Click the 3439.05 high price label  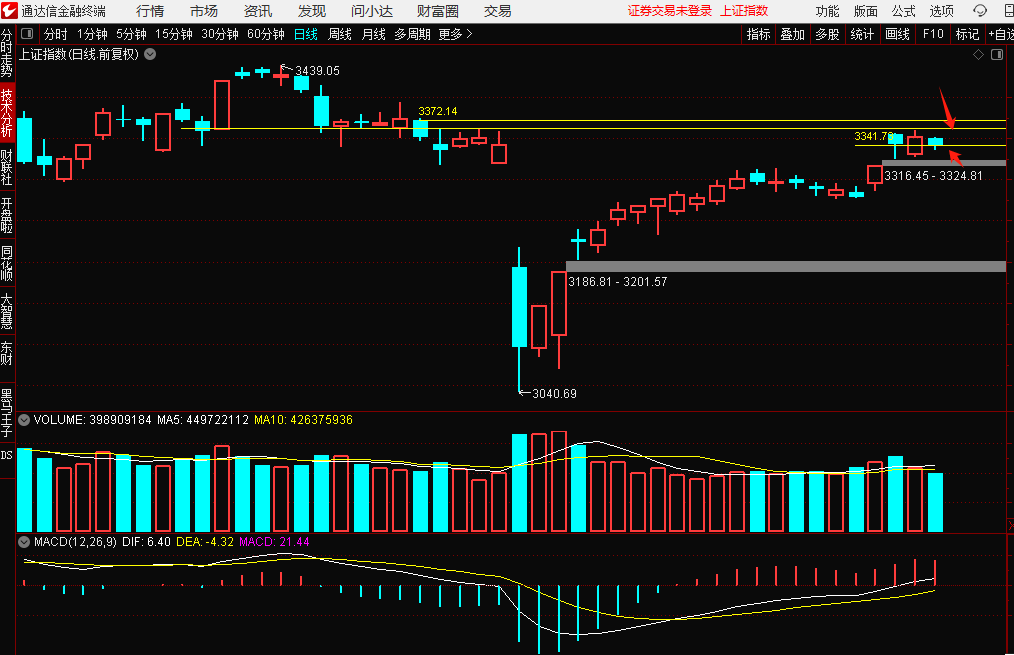[317, 70]
